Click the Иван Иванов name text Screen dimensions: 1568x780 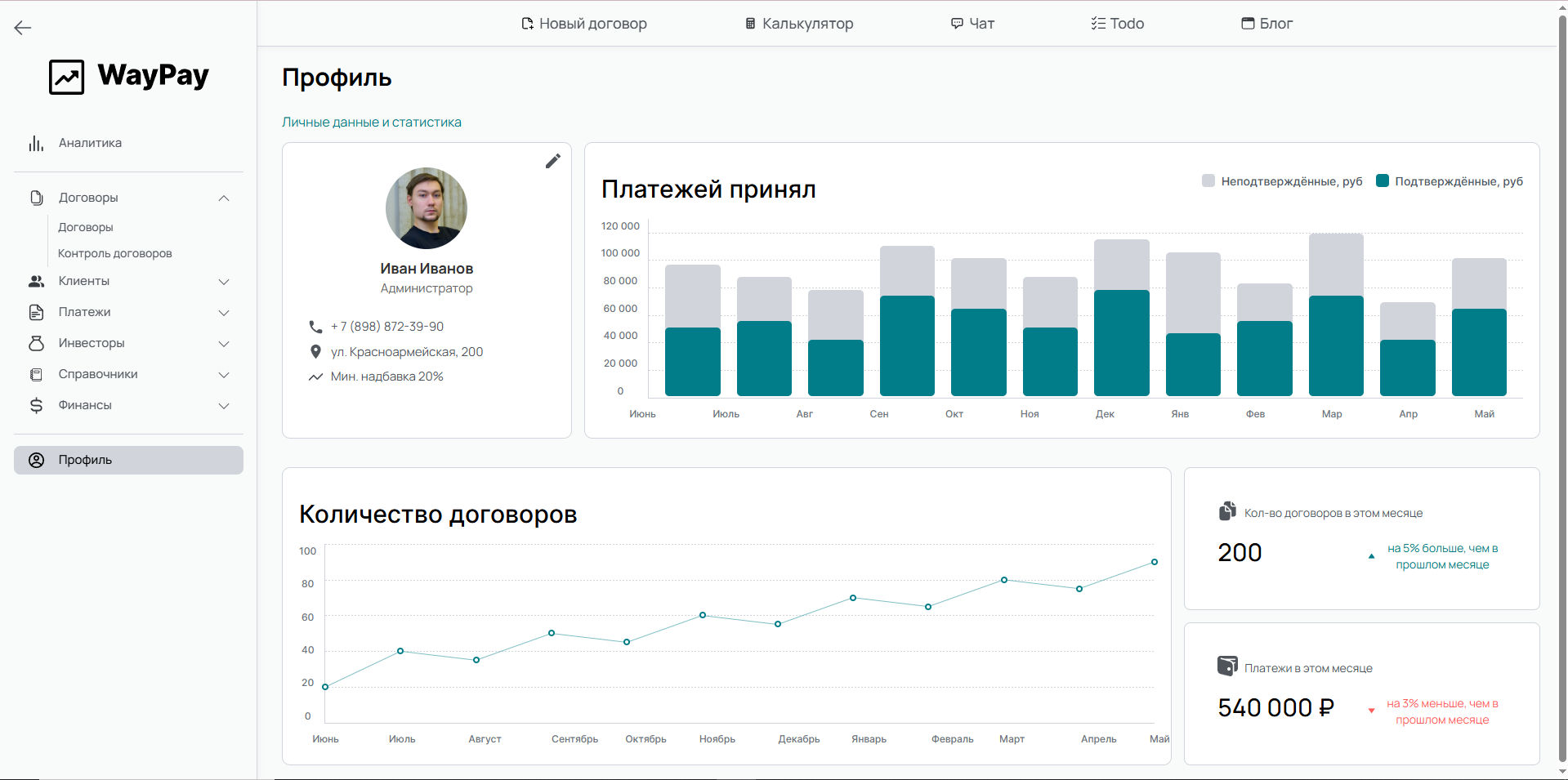pyautogui.click(x=427, y=269)
